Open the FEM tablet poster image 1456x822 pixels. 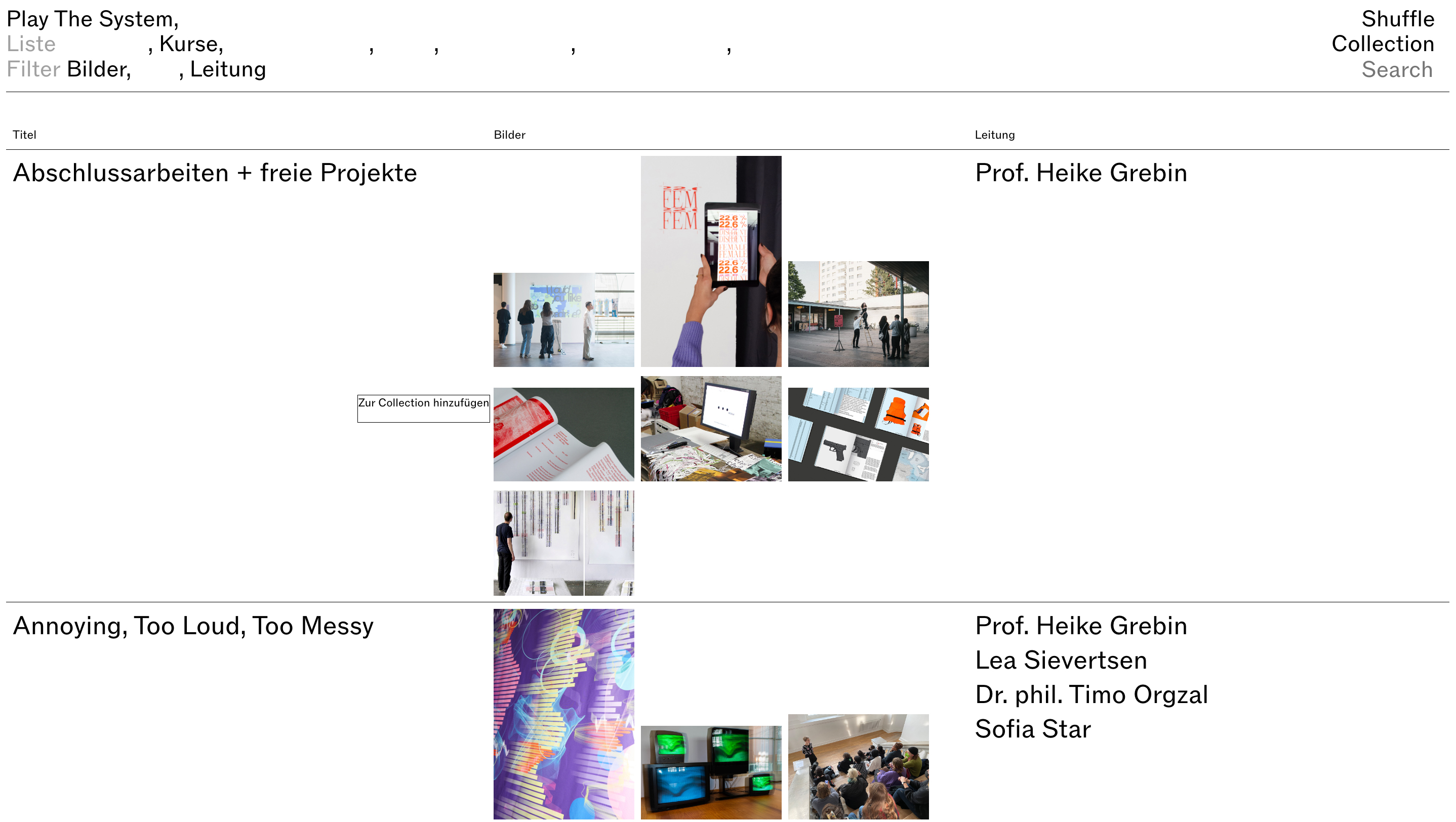(711, 262)
